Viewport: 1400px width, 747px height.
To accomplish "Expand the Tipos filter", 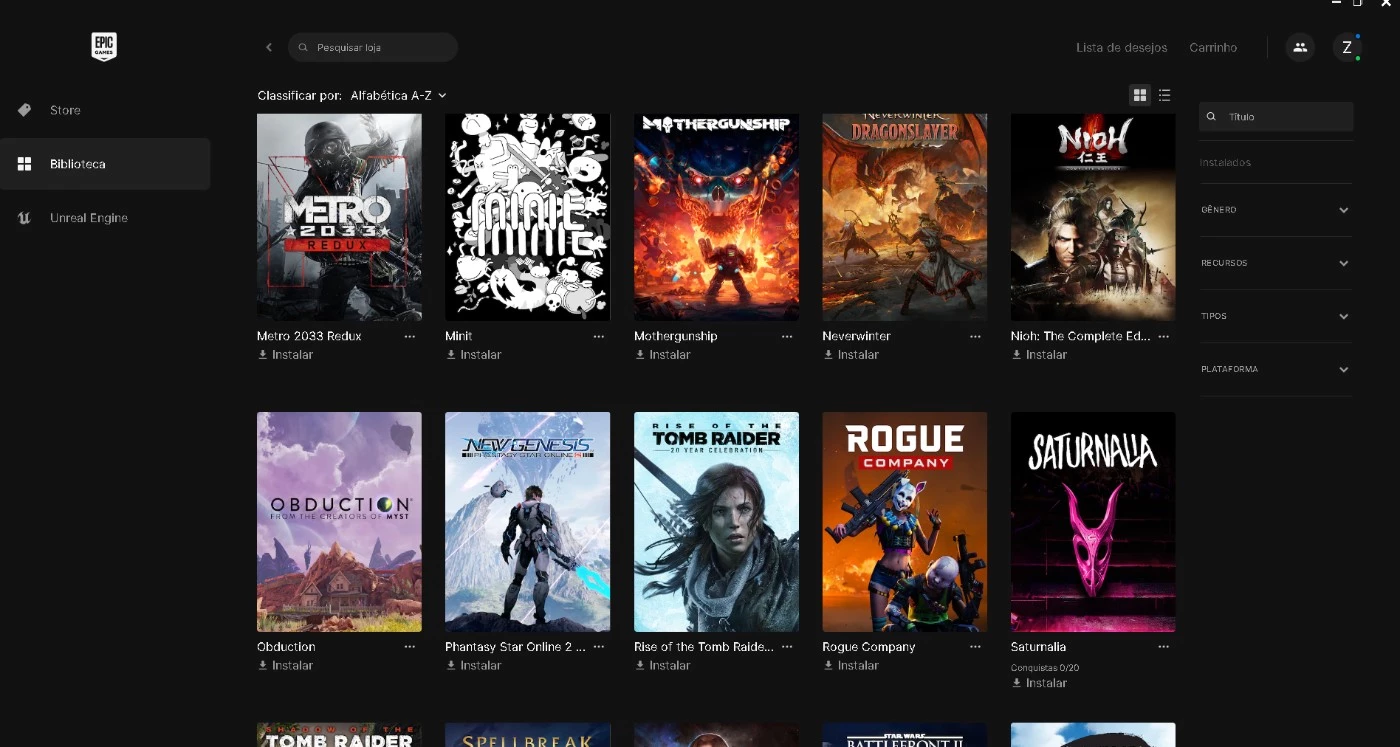I will click(1276, 316).
